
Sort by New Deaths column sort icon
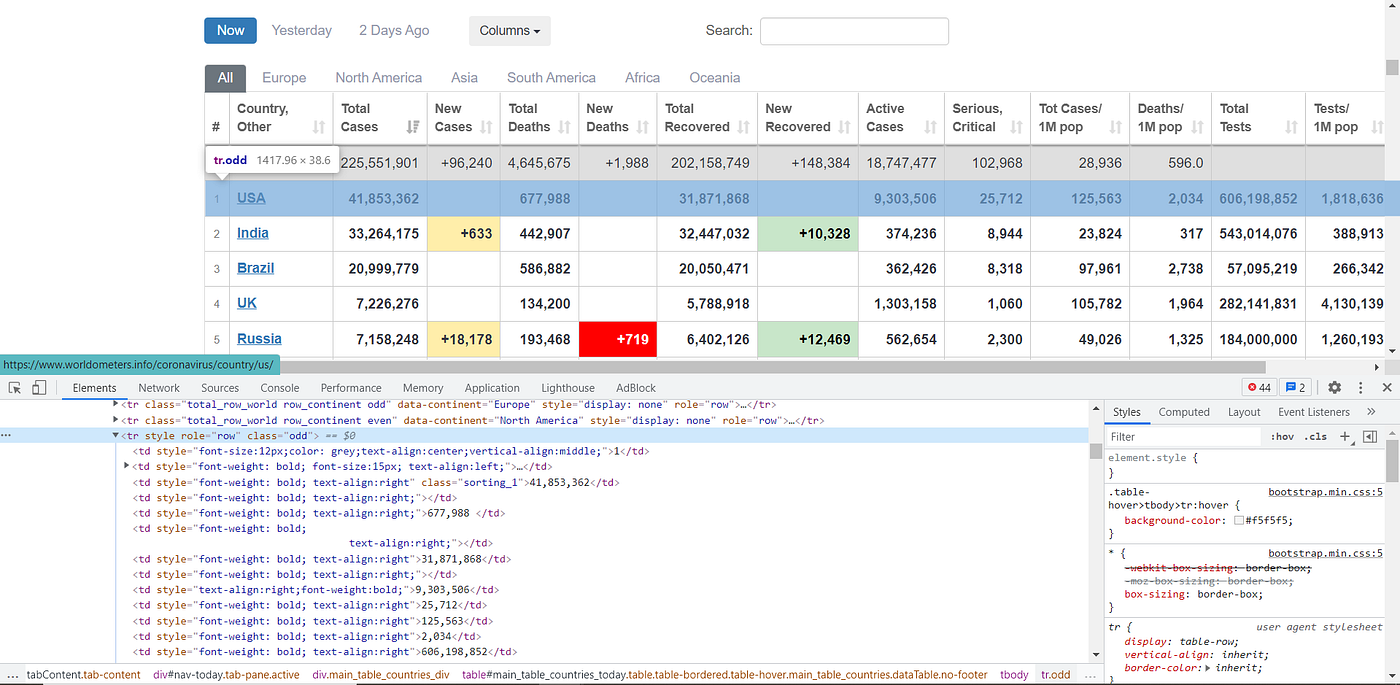[643, 127]
